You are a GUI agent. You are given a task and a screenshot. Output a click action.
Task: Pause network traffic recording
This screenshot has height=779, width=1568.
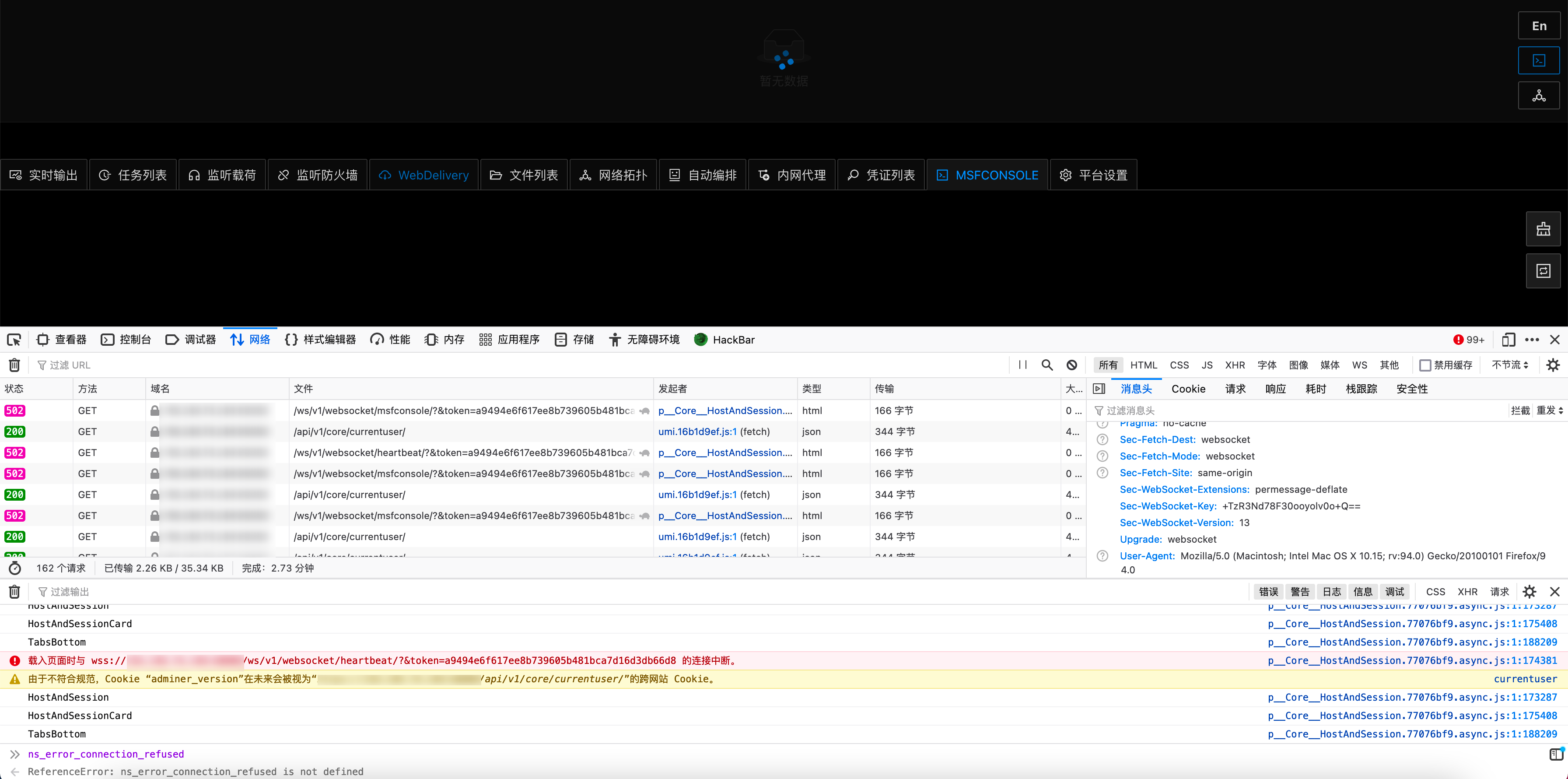[x=1022, y=364]
